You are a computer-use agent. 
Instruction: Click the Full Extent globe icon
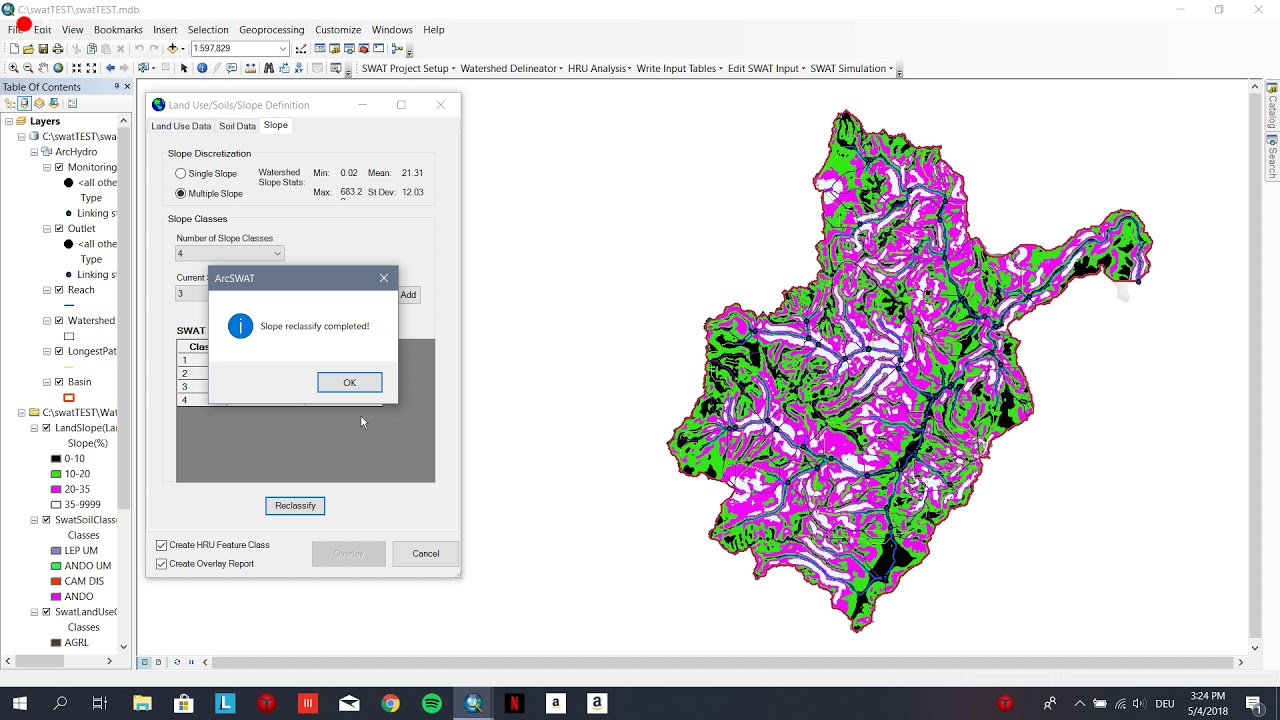click(x=58, y=68)
